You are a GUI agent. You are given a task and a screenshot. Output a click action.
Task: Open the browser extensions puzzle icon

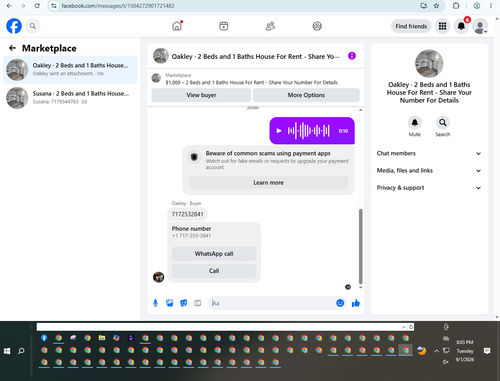point(456,6)
